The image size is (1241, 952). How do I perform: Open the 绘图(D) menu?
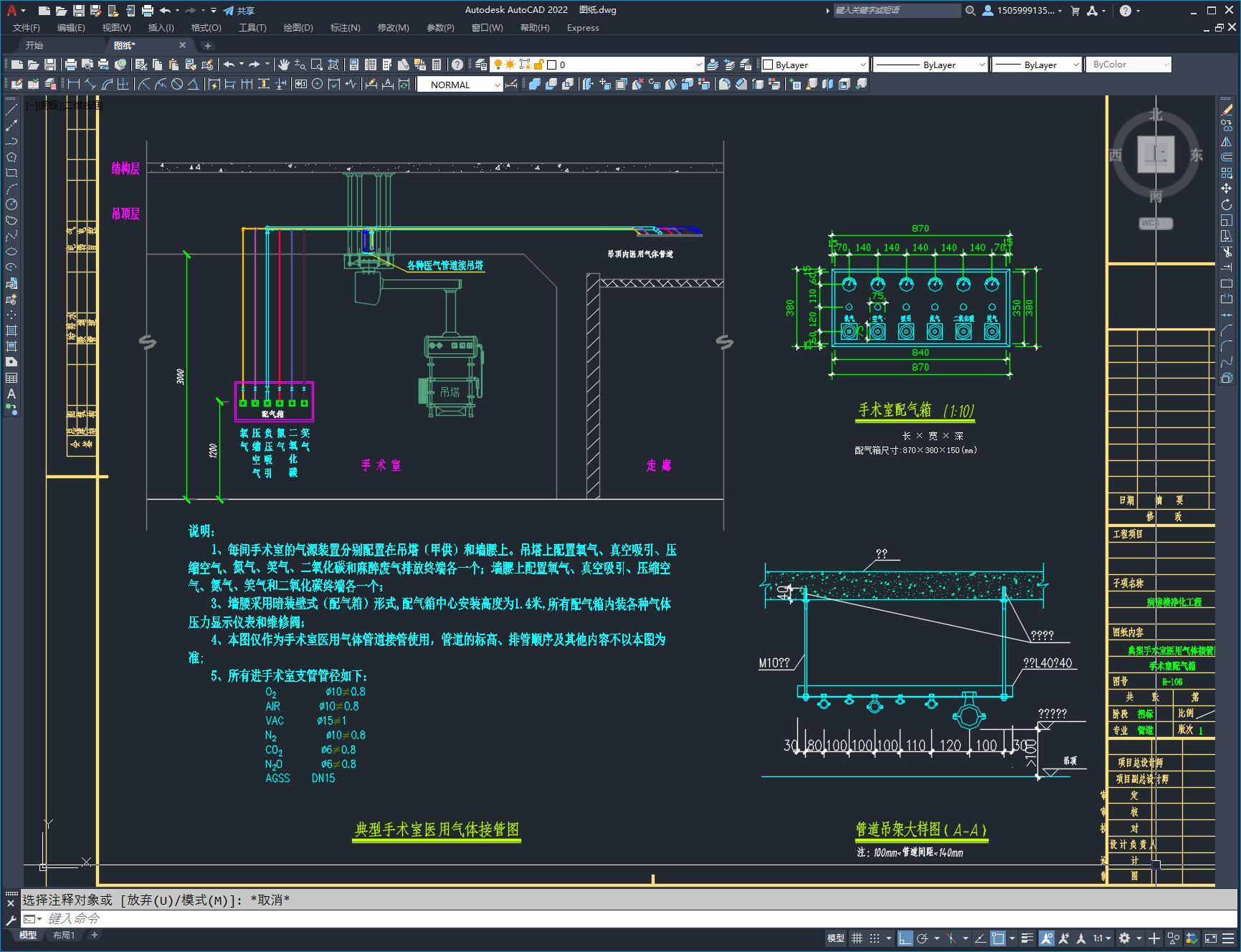pos(298,27)
